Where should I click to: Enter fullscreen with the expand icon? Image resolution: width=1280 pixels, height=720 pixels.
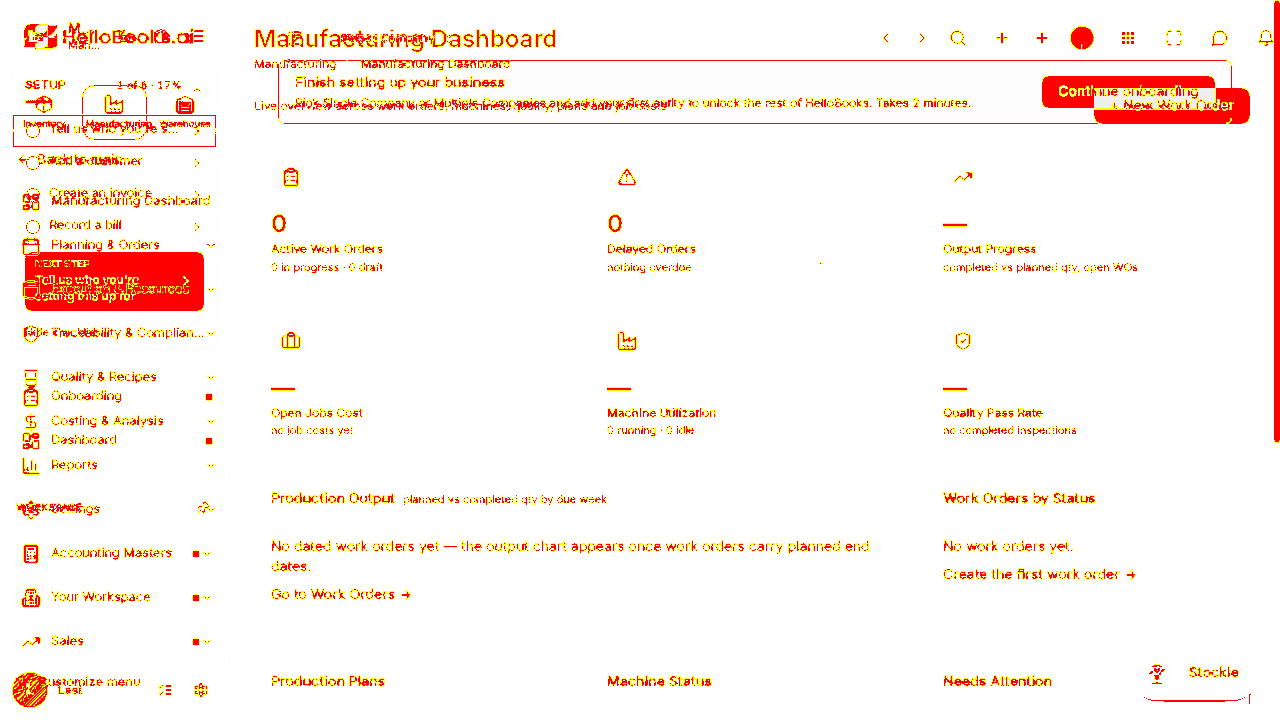click(1174, 38)
